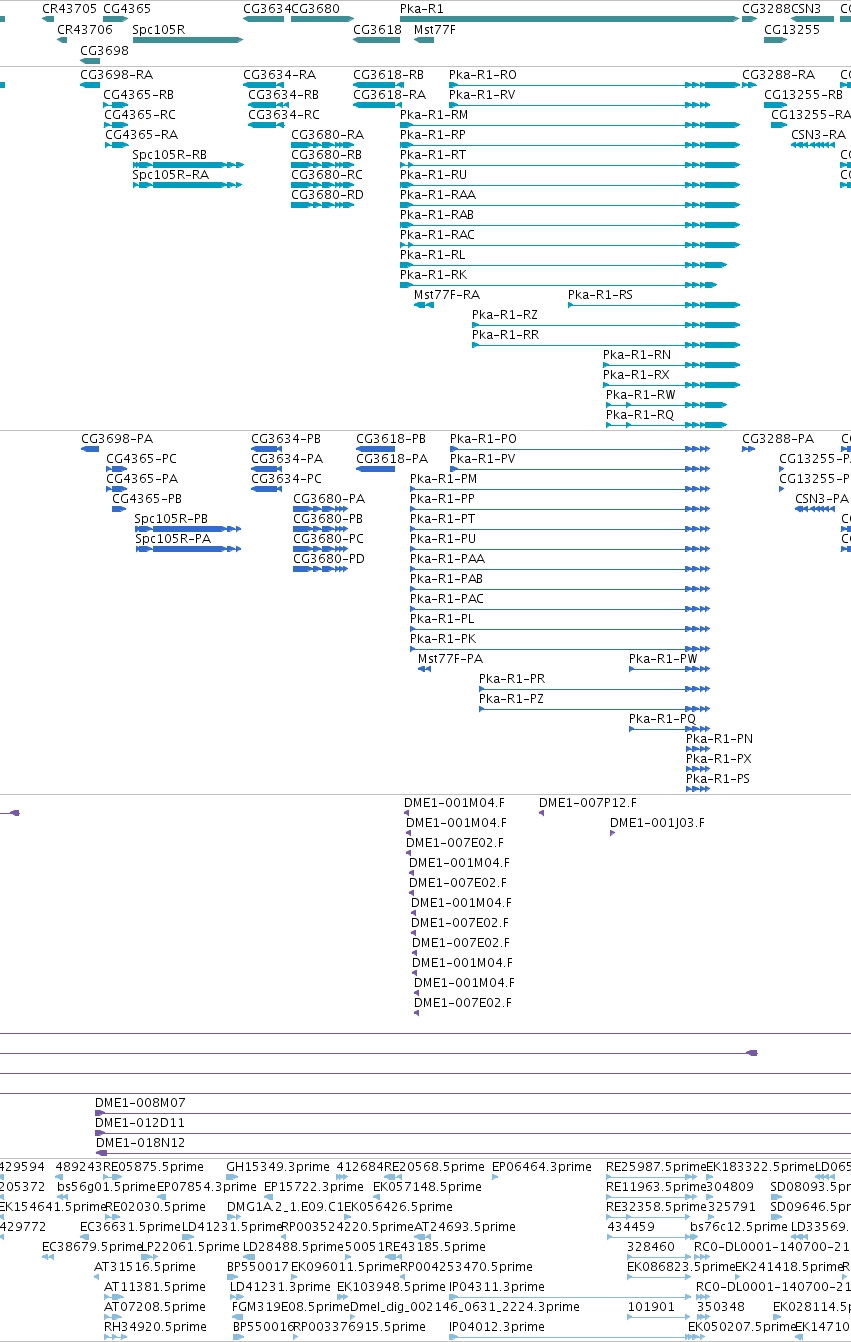Select protein Pka-R1-PS
The width and height of the screenshot is (851, 1342).
(718, 779)
